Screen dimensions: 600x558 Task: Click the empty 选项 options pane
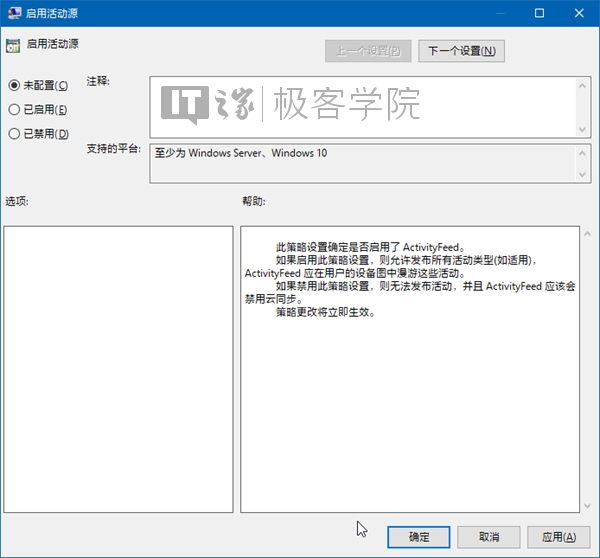point(118,369)
